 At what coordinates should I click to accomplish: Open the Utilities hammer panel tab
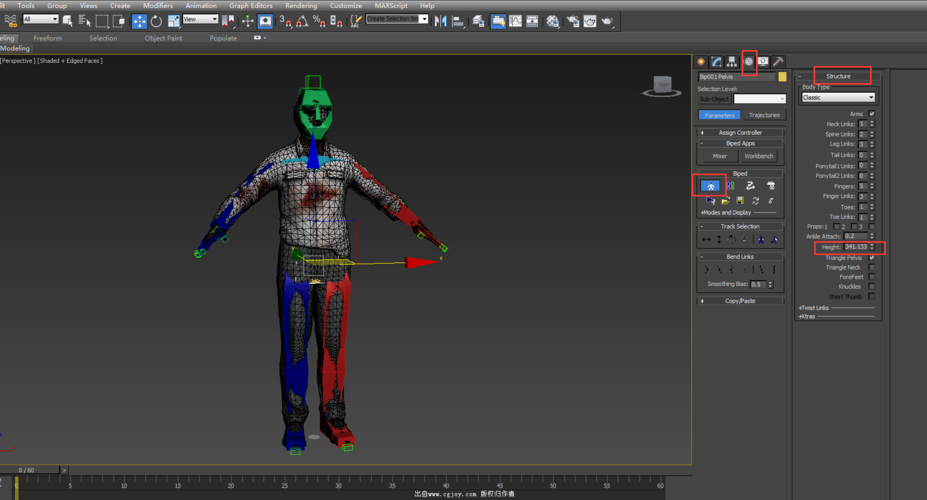coord(778,62)
